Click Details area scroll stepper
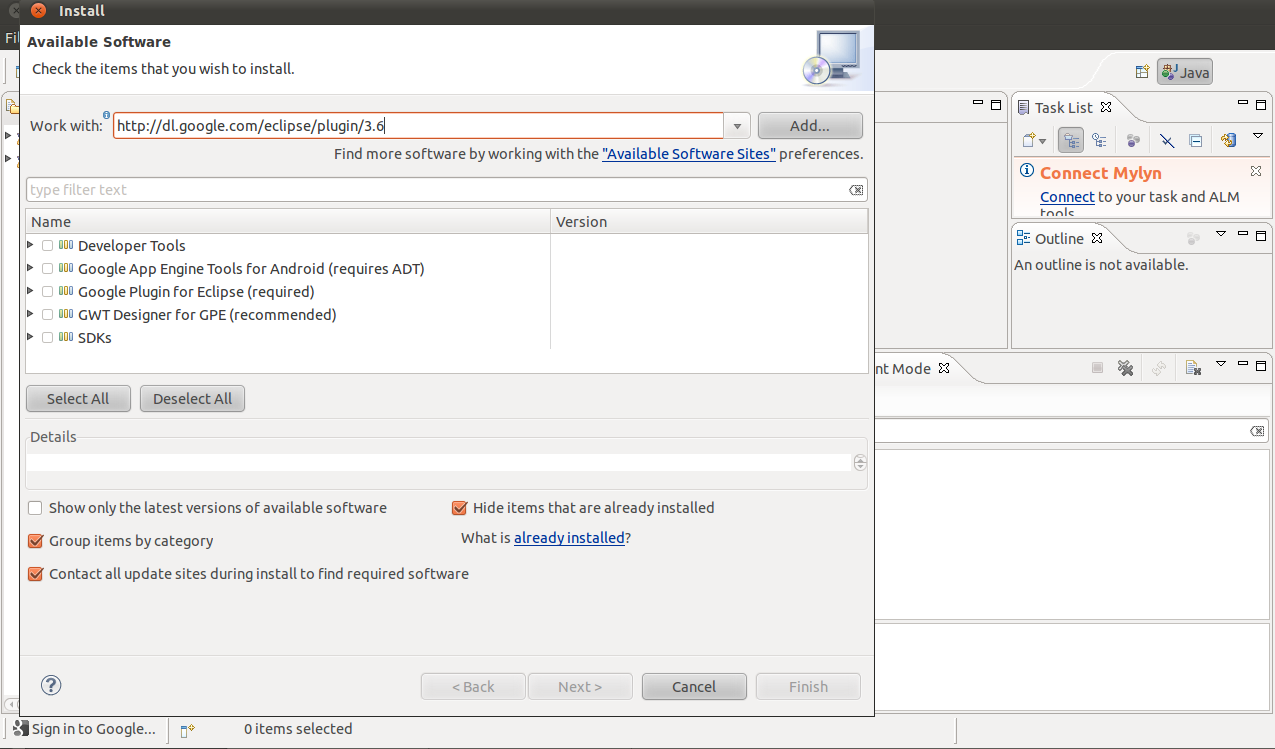Viewport: 1275px width, 749px height. (x=860, y=463)
